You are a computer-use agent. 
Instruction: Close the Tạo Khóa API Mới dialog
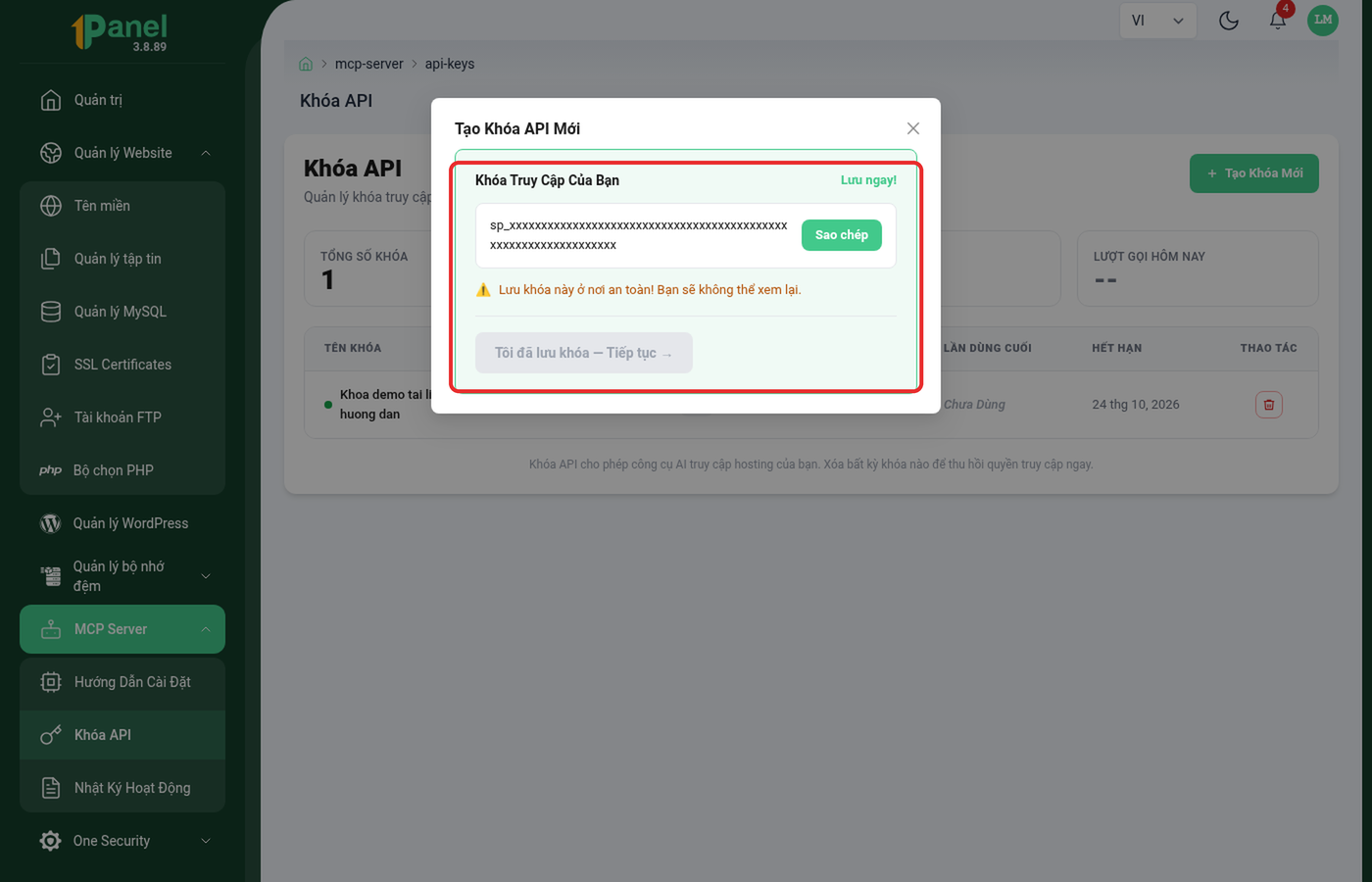click(x=913, y=128)
